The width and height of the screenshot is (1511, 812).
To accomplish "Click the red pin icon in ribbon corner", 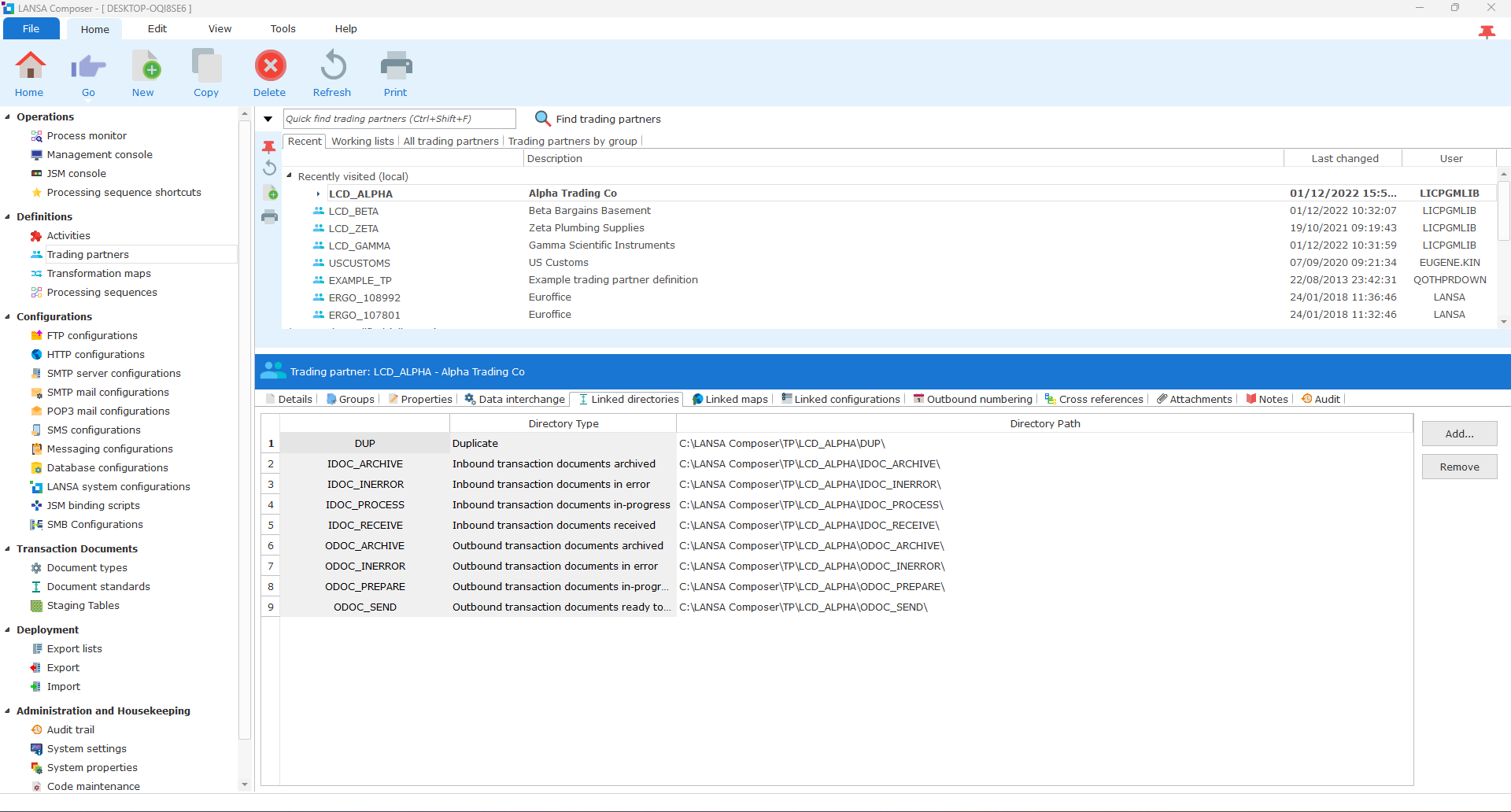I will tap(1487, 31).
